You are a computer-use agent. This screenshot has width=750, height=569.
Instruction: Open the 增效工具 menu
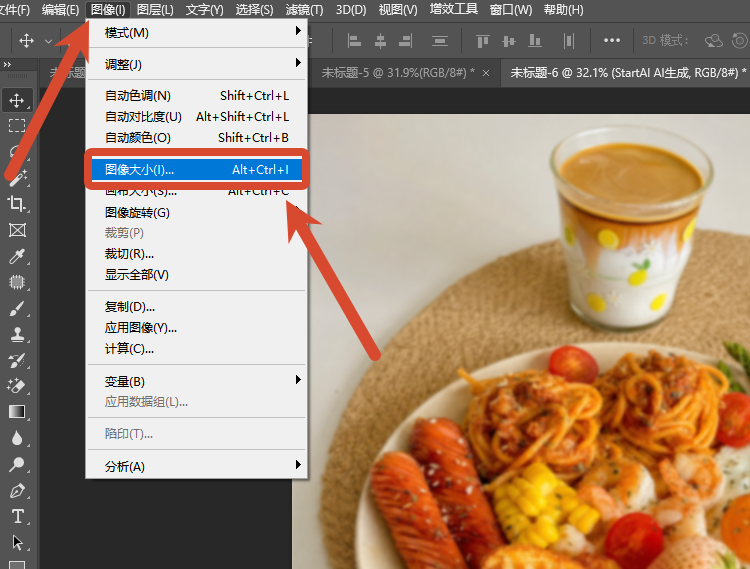pyautogui.click(x=453, y=9)
